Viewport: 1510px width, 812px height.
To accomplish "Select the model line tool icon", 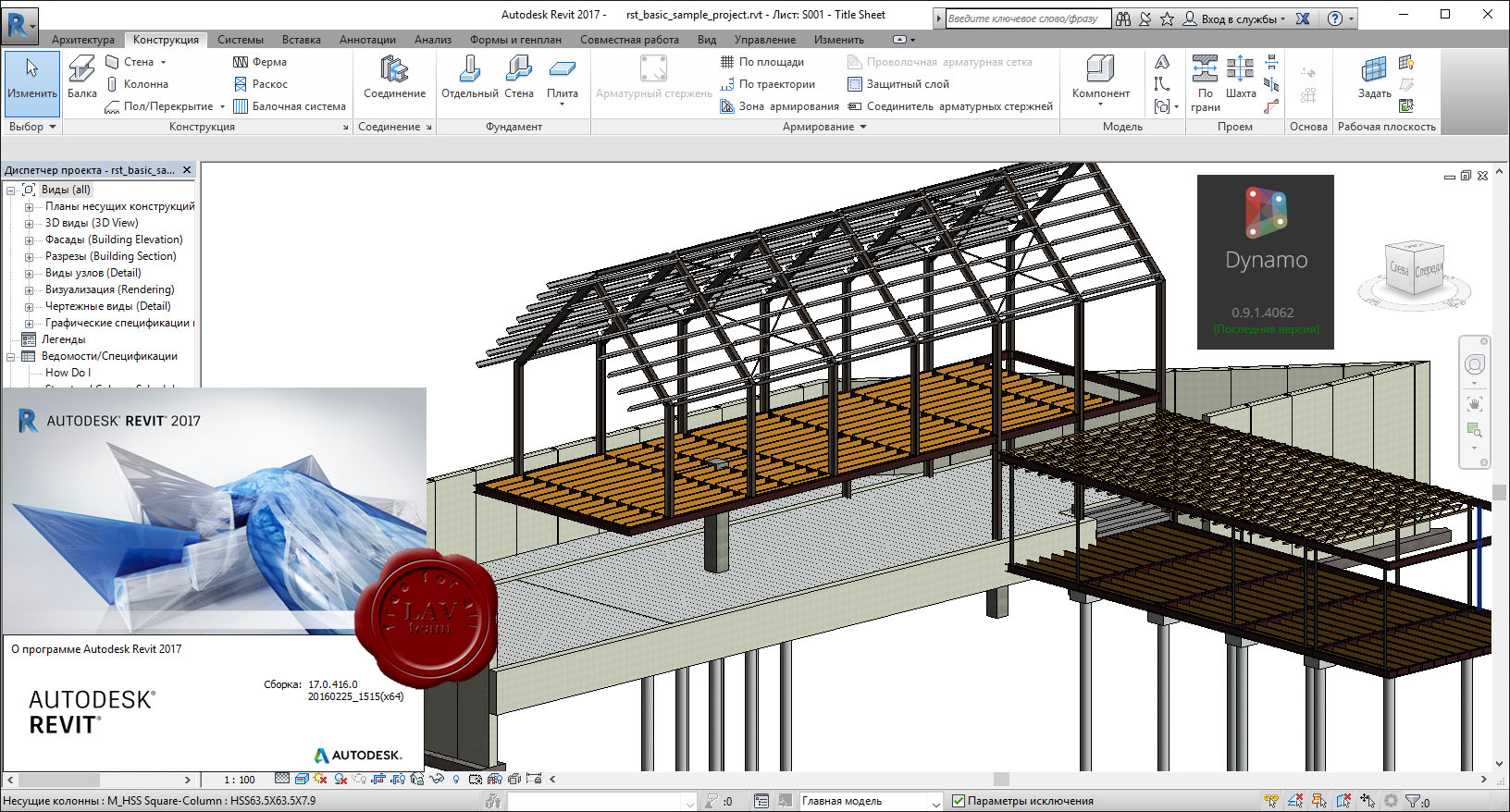I will tap(1162, 84).
